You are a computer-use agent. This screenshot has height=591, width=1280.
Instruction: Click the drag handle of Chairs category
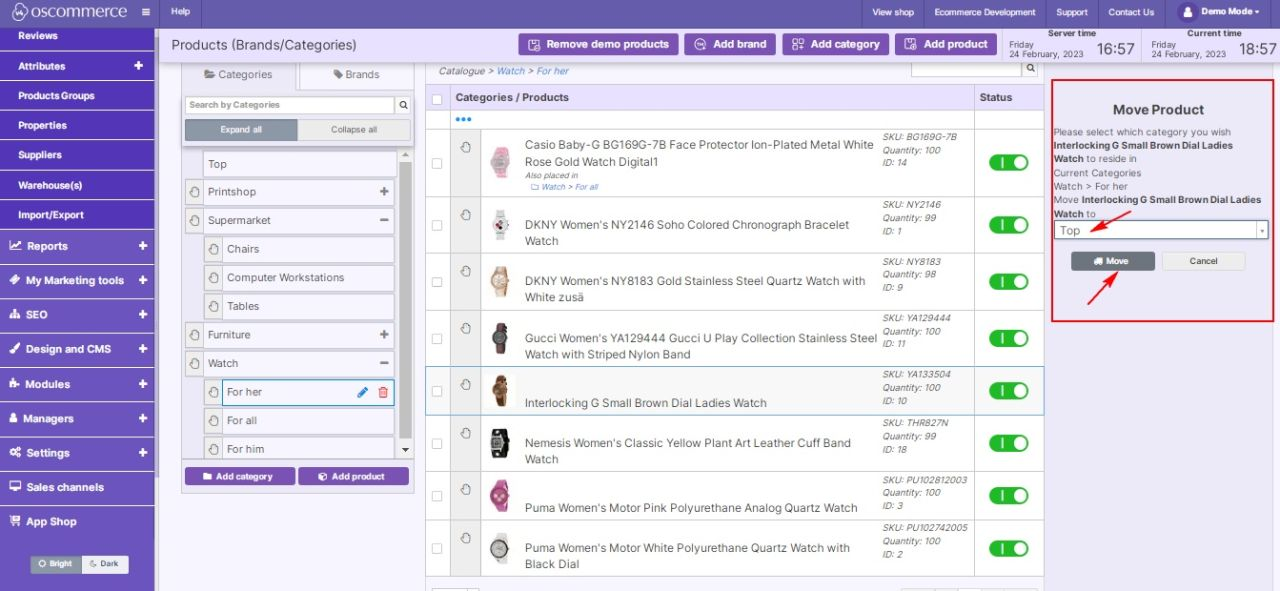coord(213,250)
